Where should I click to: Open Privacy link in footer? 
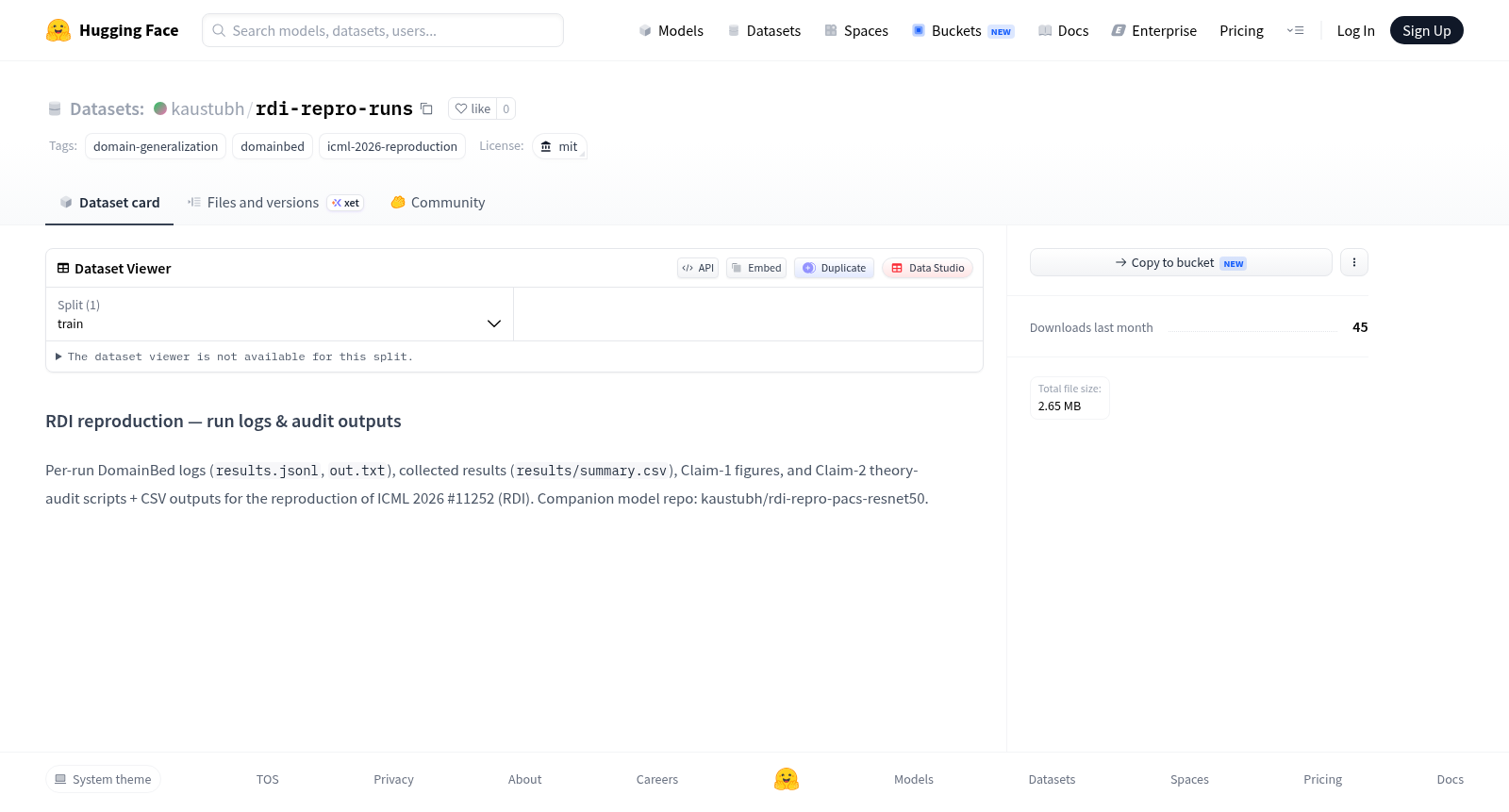tap(393, 779)
